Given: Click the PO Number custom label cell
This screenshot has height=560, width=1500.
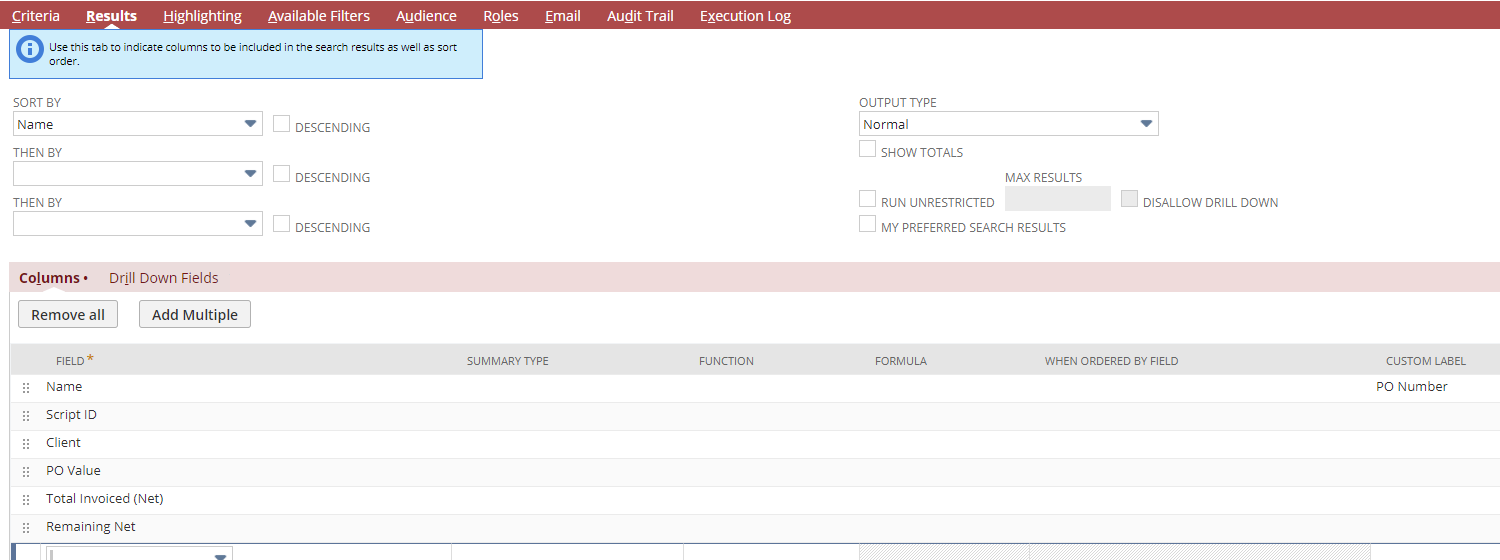Looking at the screenshot, I should (1412, 387).
